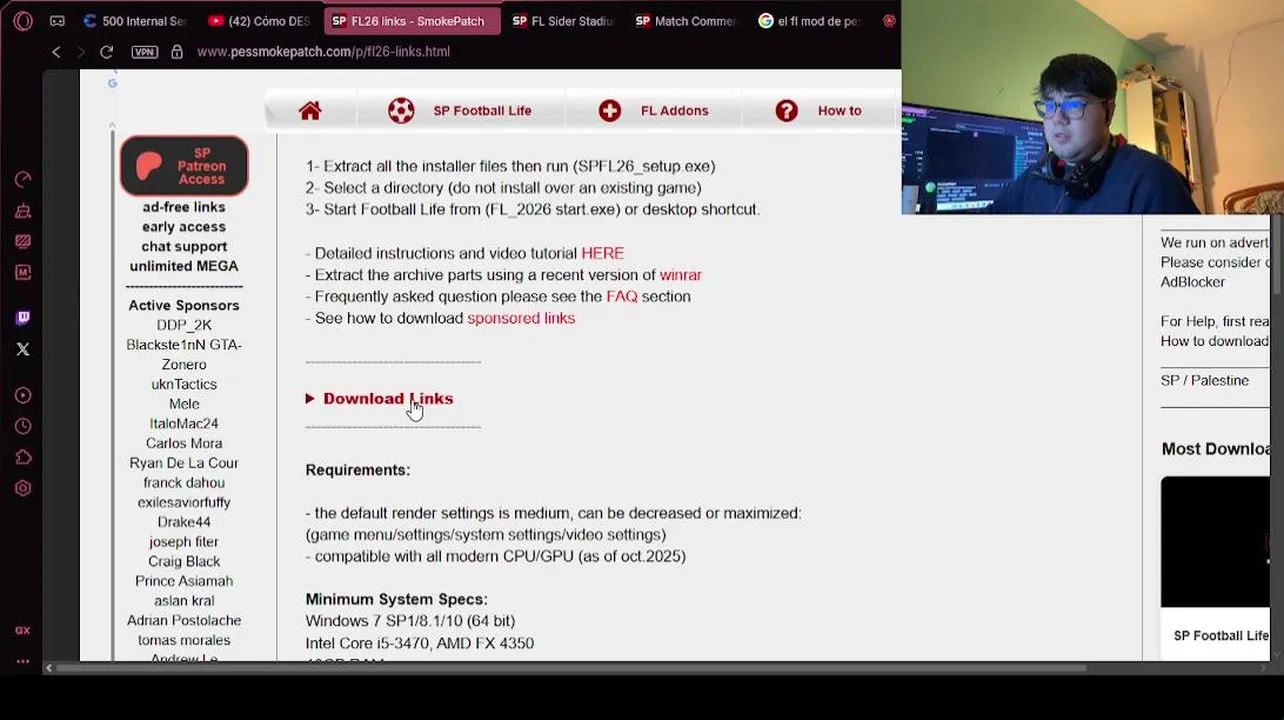Image resolution: width=1284 pixels, height=720 pixels.
Task: Click the Active Sponsors heading
Action: coord(184,306)
